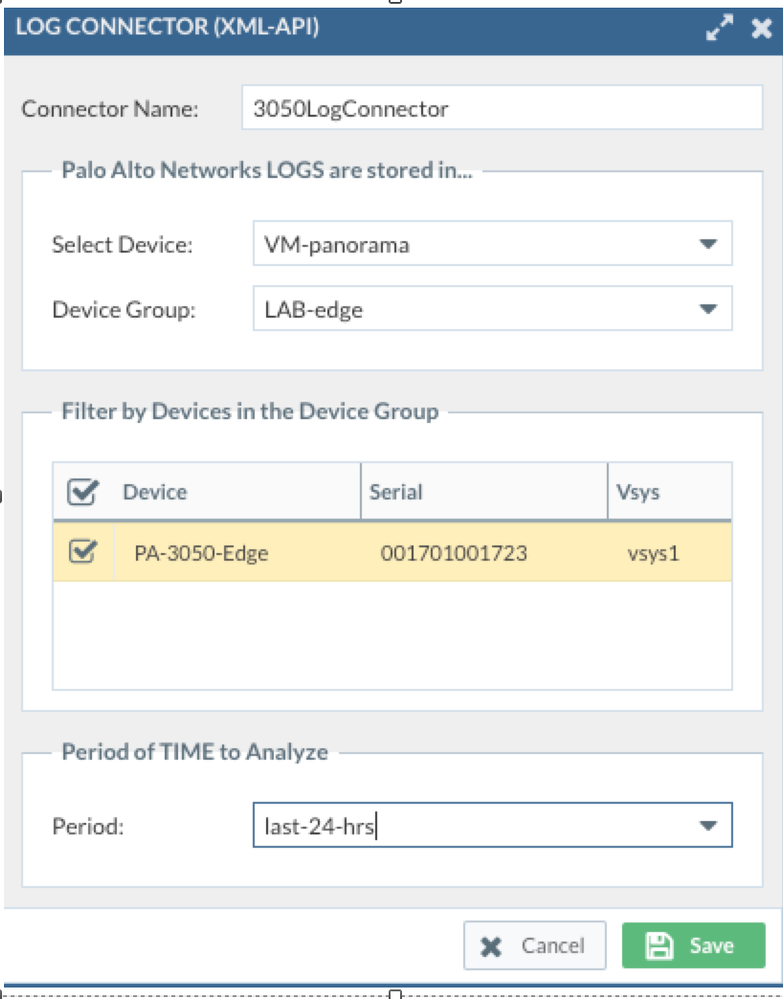Close the Log Connector dialog
Viewport: 783px width, 999px height.
coord(760,29)
